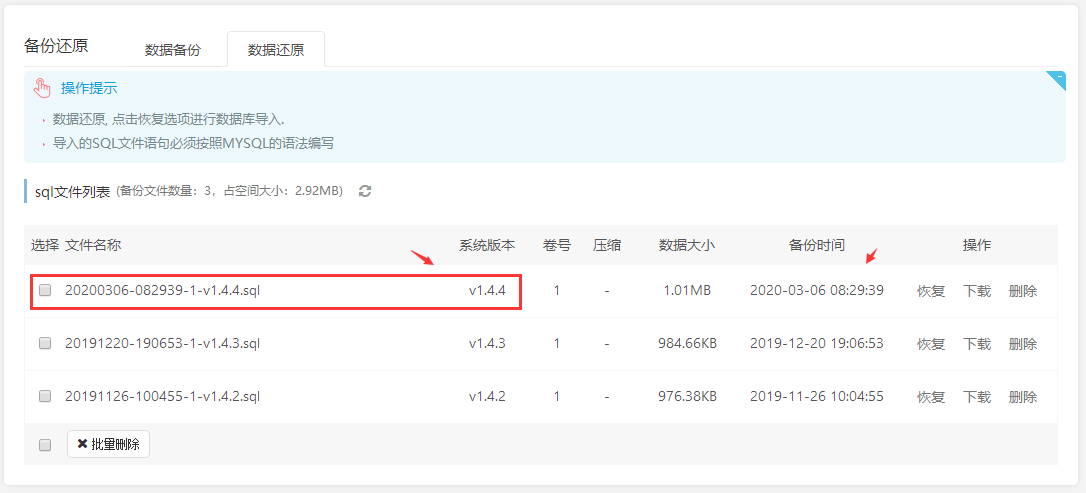
Task: Switch to the 数据备份 tab
Action: pyautogui.click(x=173, y=50)
